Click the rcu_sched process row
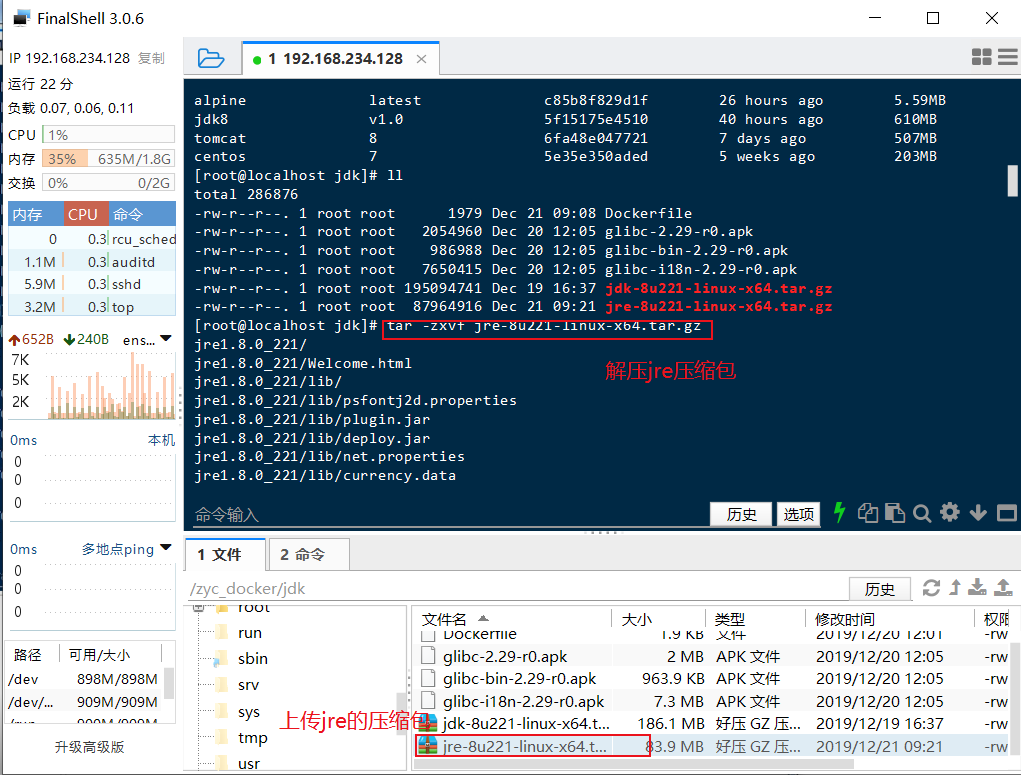 coord(92,239)
